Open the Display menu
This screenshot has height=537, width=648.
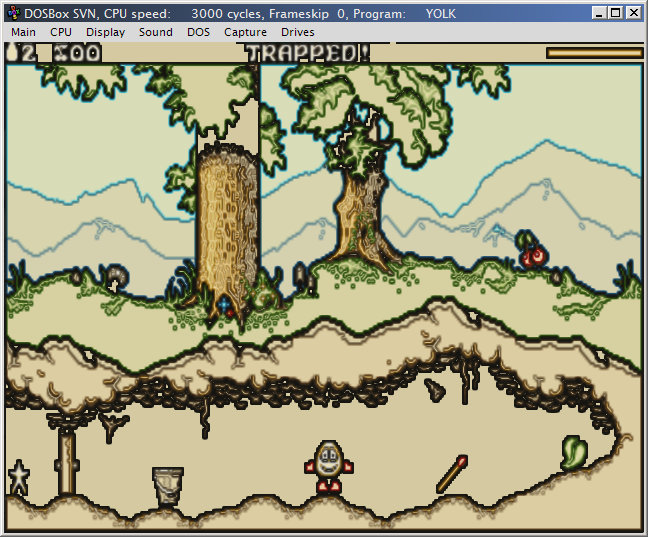(x=105, y=32)
